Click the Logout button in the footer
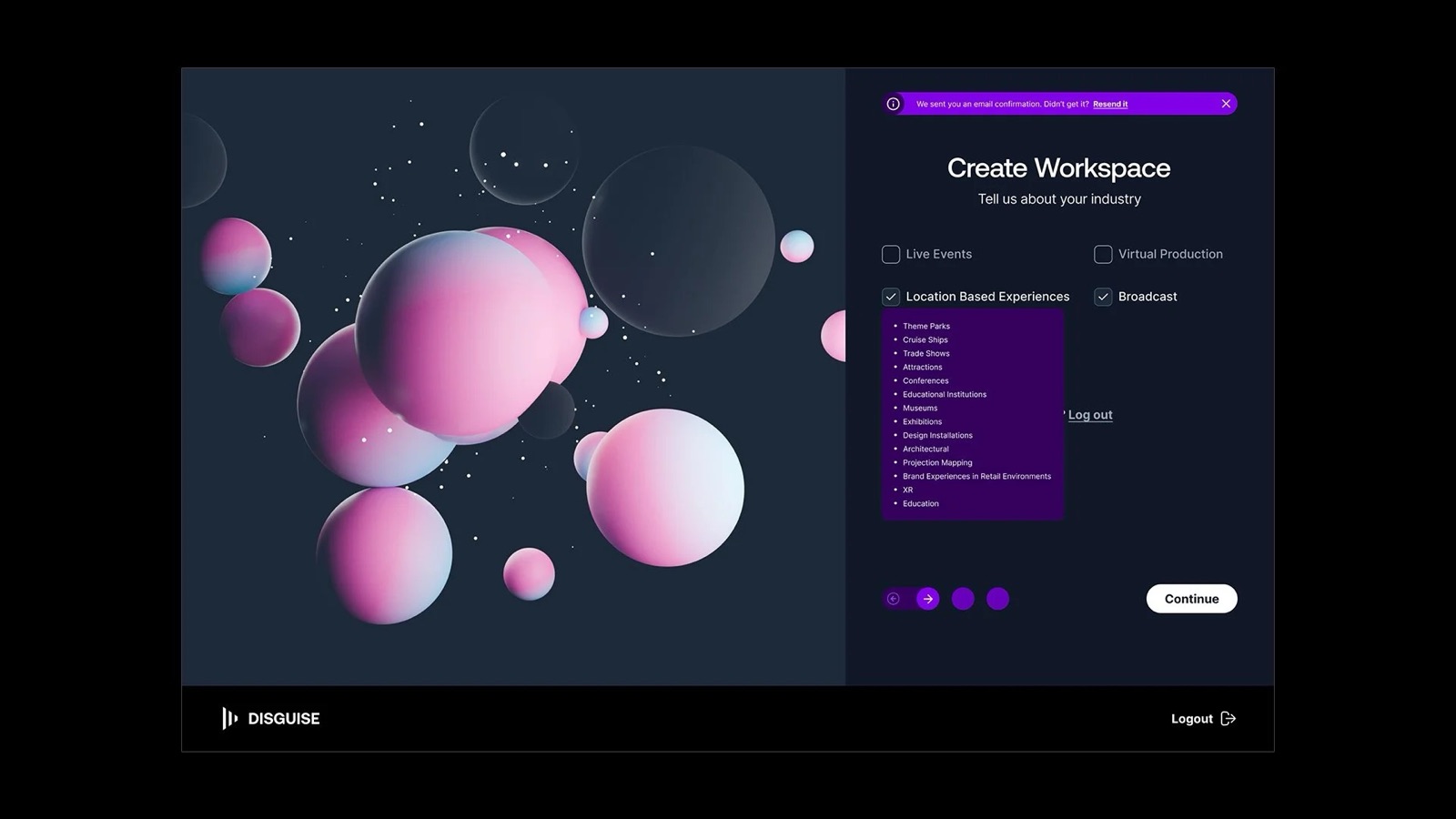The image size is (1456, 819). [1203, 719]
